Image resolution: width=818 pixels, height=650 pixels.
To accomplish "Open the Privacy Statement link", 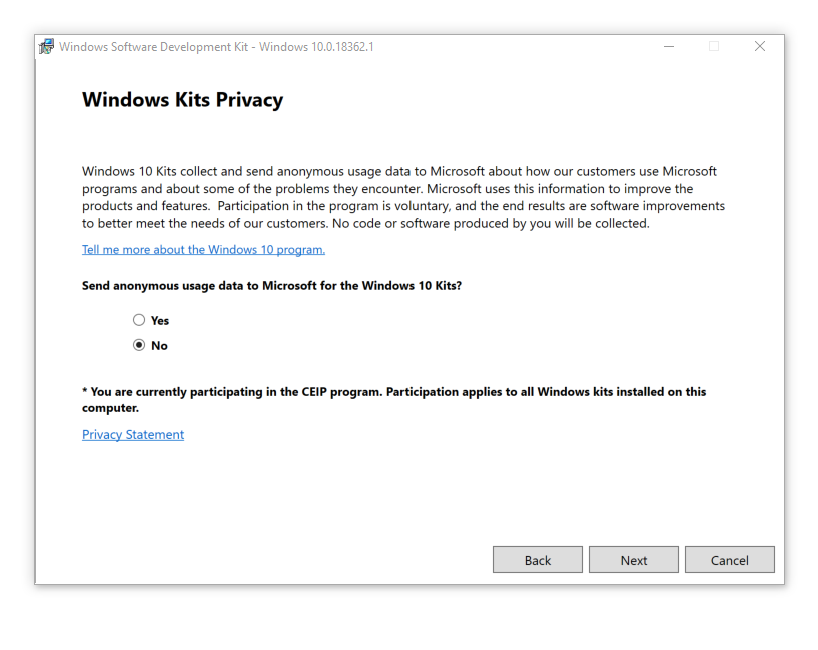I will click(x=133, y=435).
